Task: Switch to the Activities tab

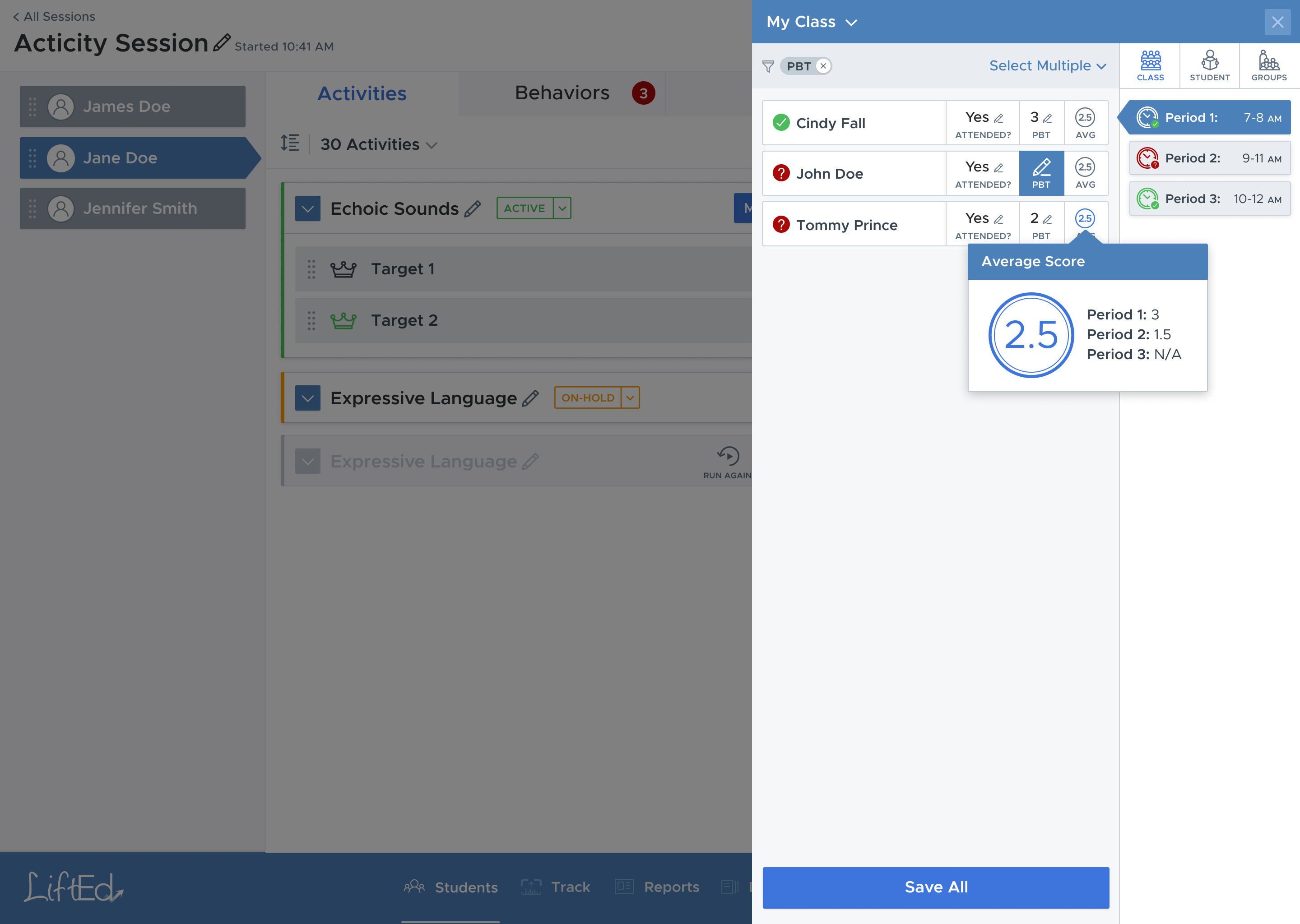Action: 362,93
